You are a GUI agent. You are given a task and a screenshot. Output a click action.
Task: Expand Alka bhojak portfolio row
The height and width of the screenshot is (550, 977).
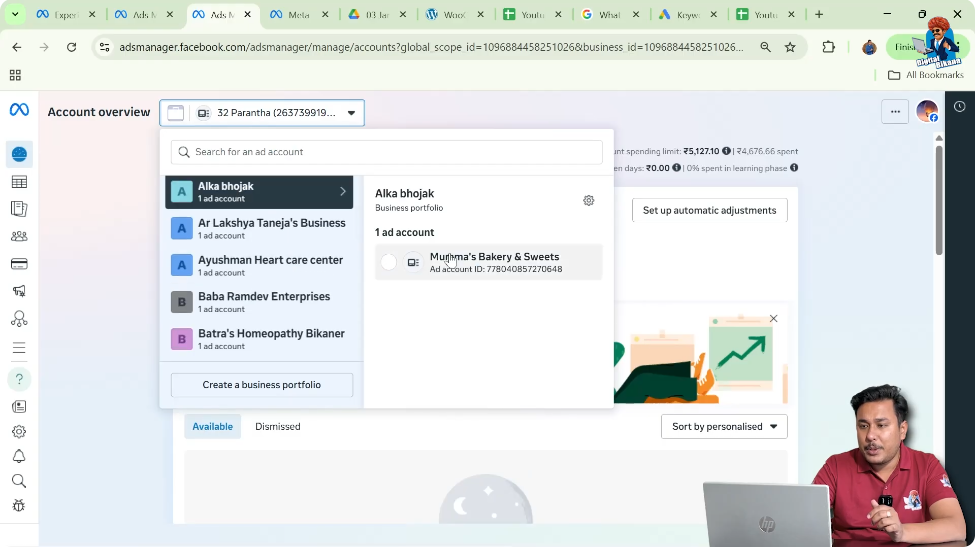click(259, 192)
